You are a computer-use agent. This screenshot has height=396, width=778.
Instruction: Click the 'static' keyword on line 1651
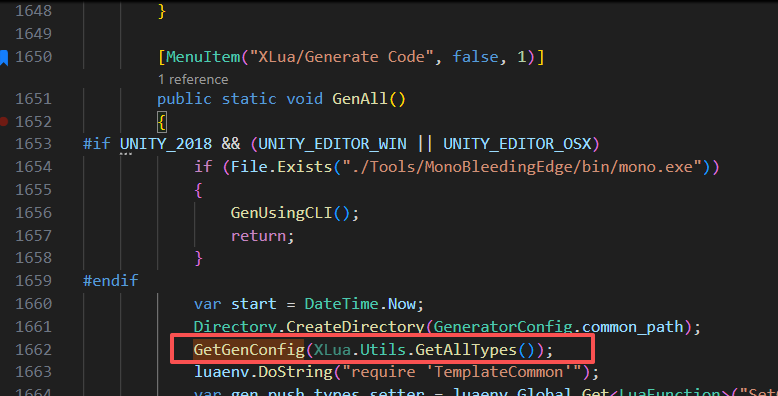[x=249, y=99]
